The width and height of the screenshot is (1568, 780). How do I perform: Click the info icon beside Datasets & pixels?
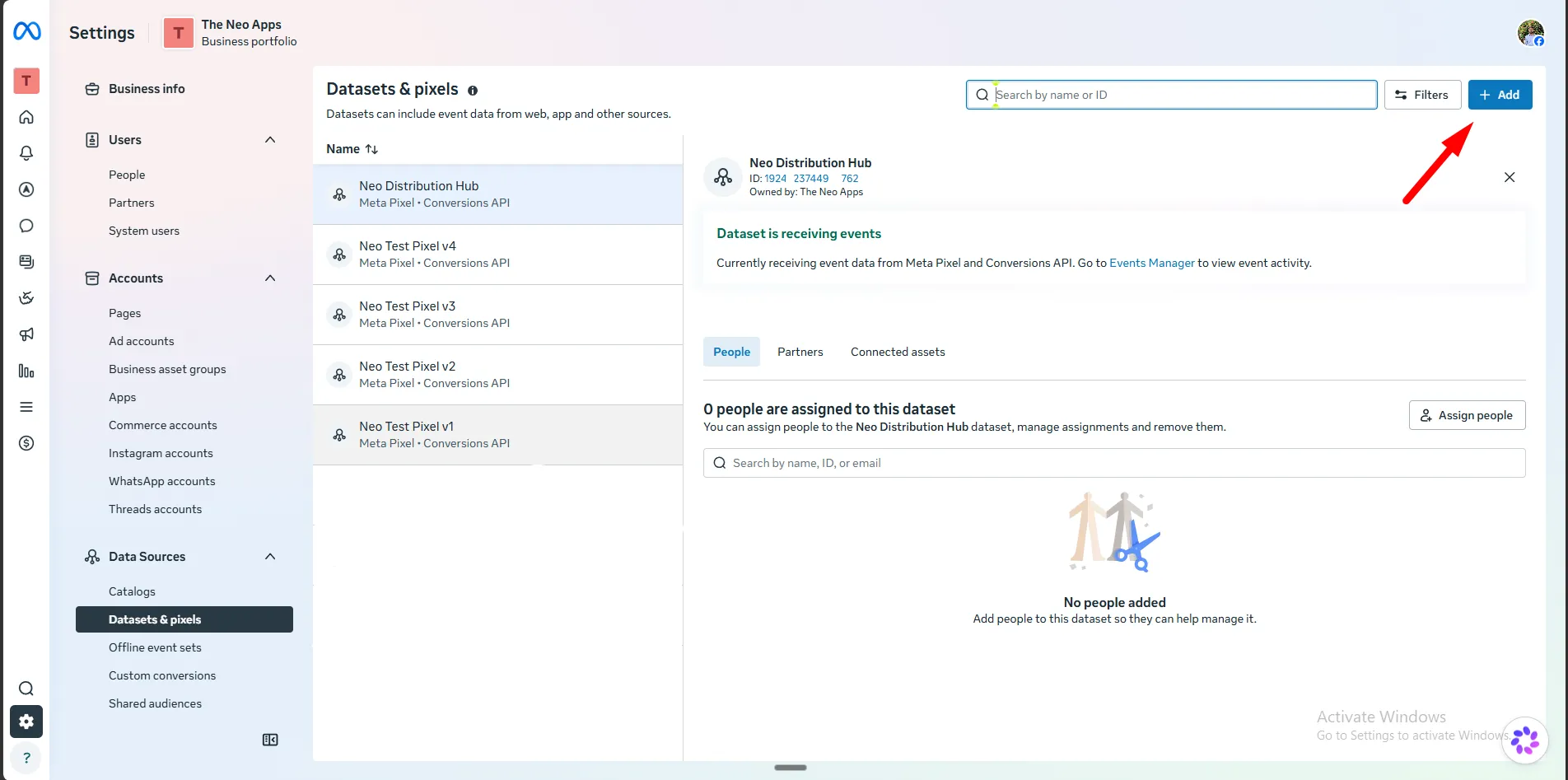[473, 91]
